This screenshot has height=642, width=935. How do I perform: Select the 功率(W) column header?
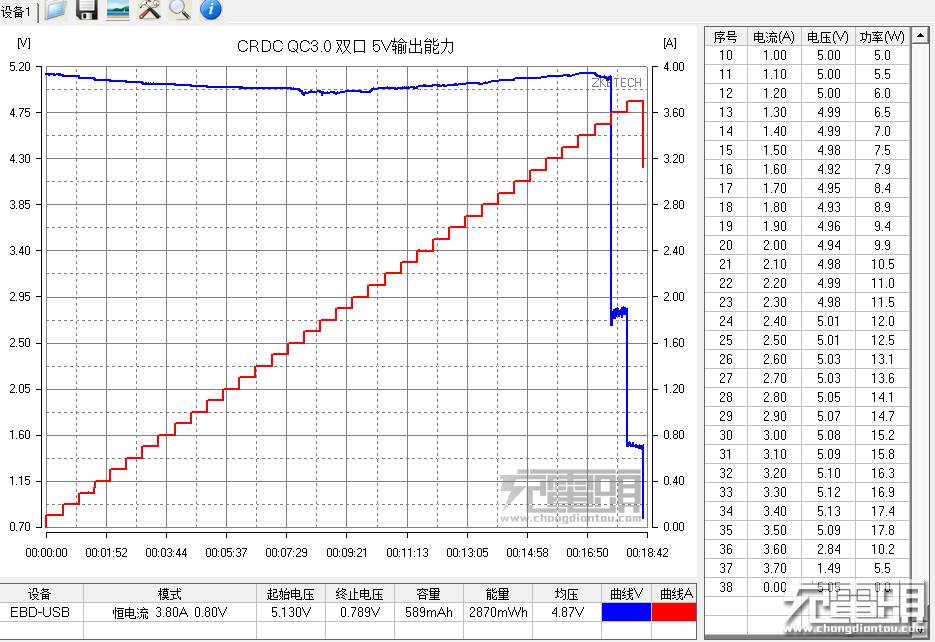tap(882, 37)
